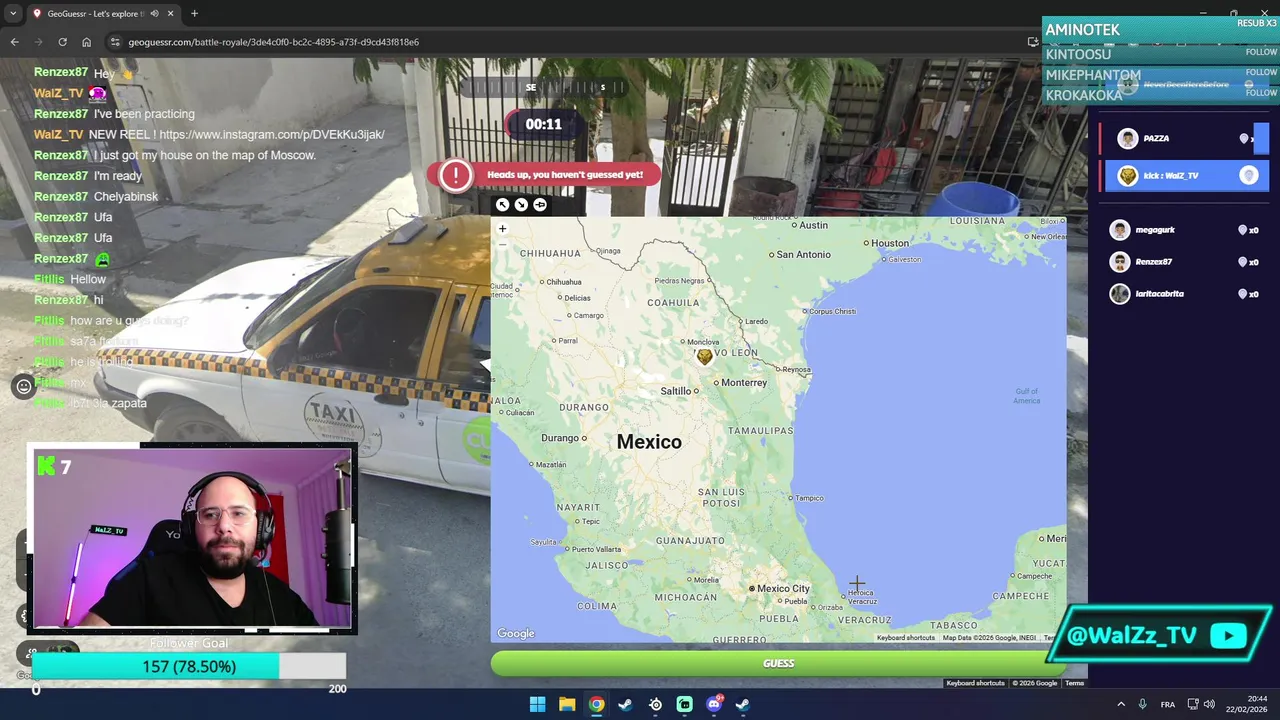Click the 00:11 countdown timer

[x=543, y=124]
